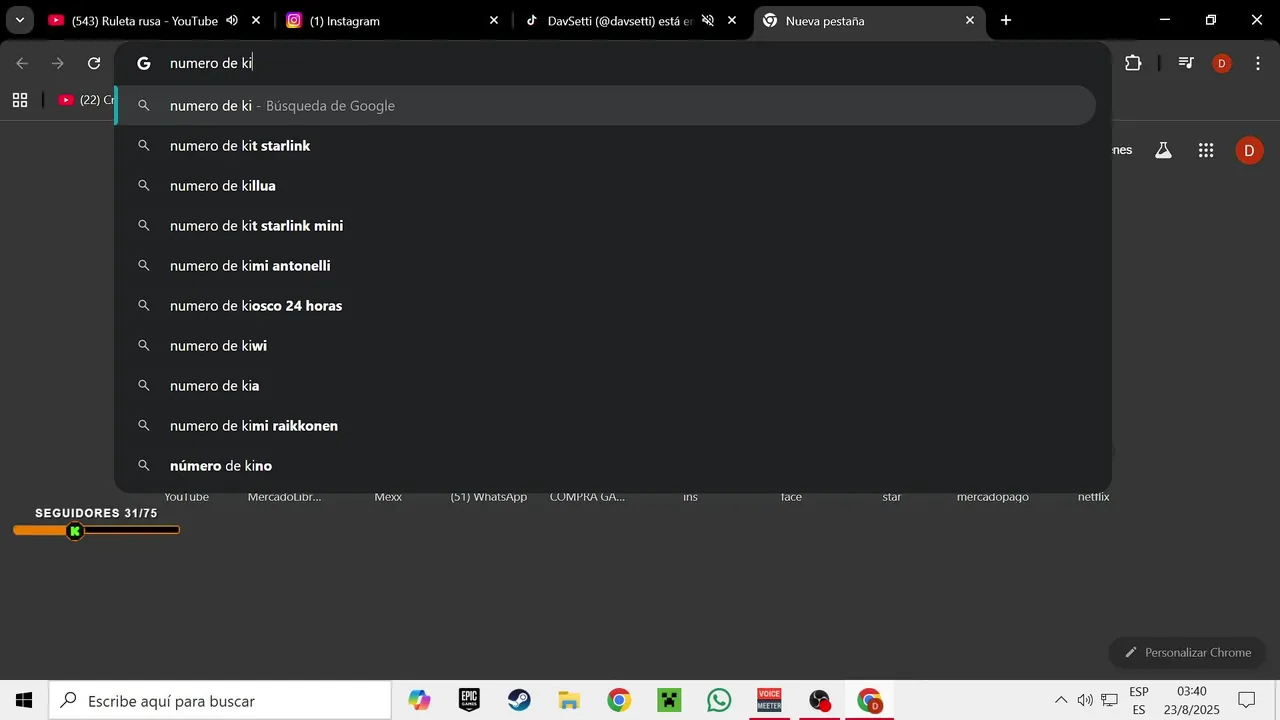Choose suggestion 'número de kino'
1280x720 pixels.
[606, 466]
